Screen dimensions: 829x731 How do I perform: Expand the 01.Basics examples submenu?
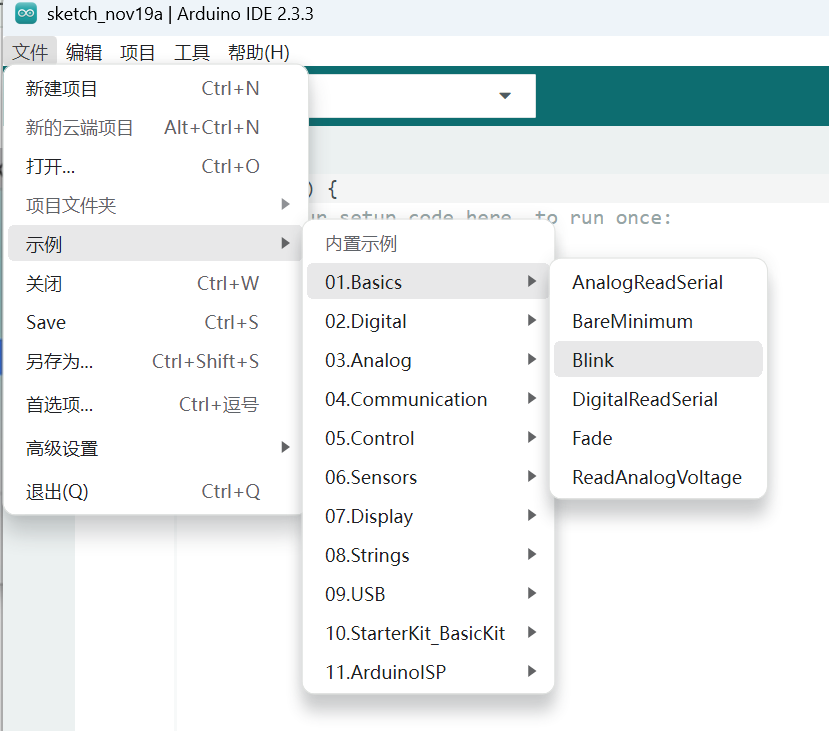point(428,282)
